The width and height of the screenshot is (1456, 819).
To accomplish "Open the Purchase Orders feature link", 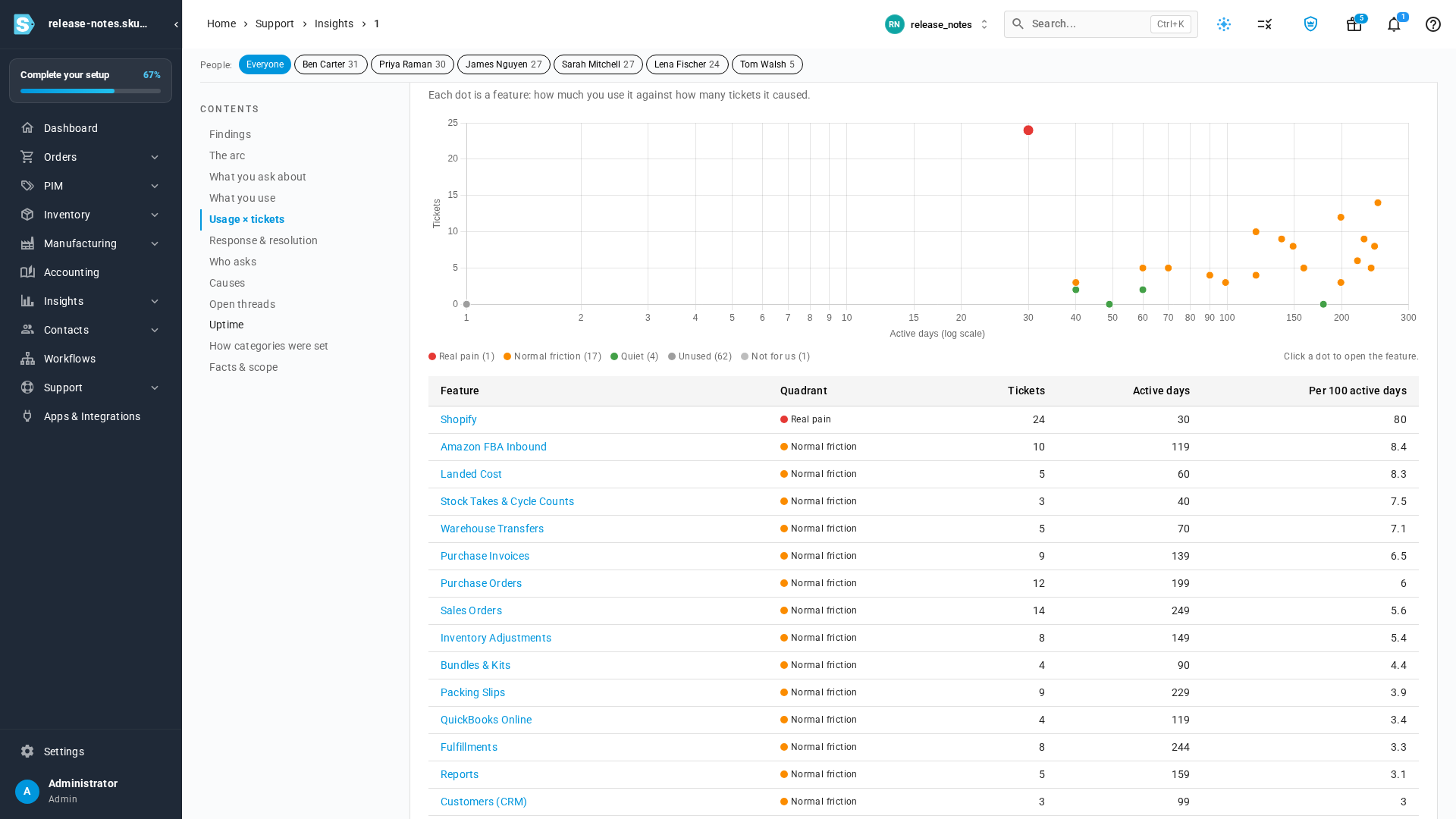I will (x=481, y=583).
